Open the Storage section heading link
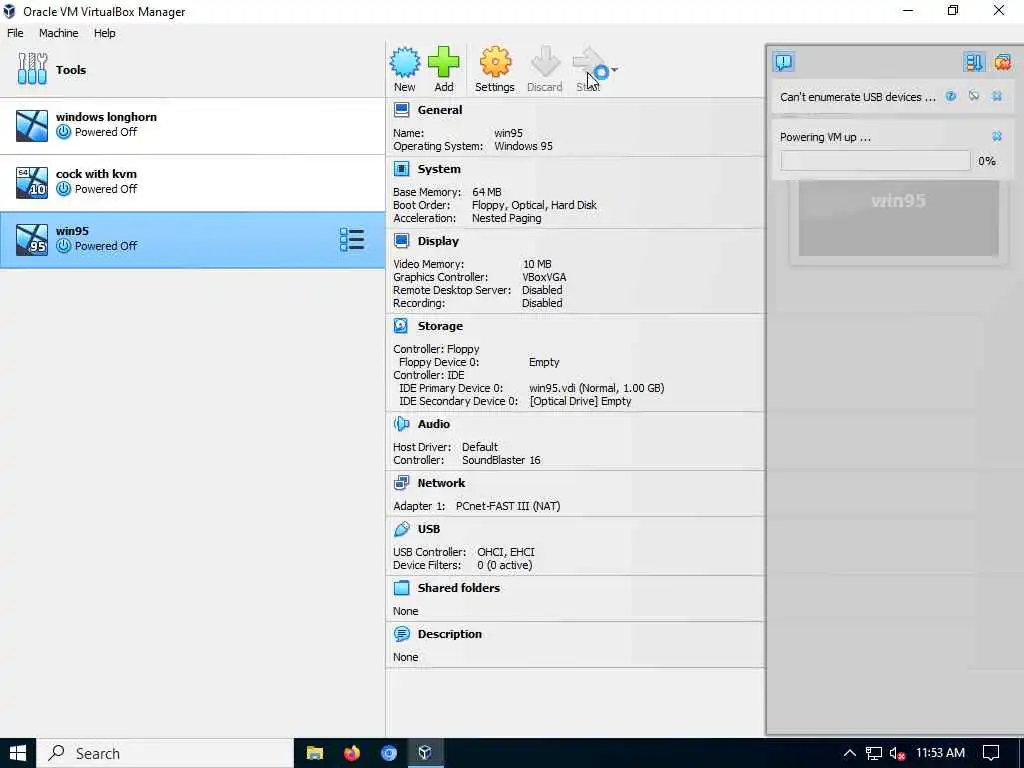Viewport: 1024px width, 768px height. (440, 326)
